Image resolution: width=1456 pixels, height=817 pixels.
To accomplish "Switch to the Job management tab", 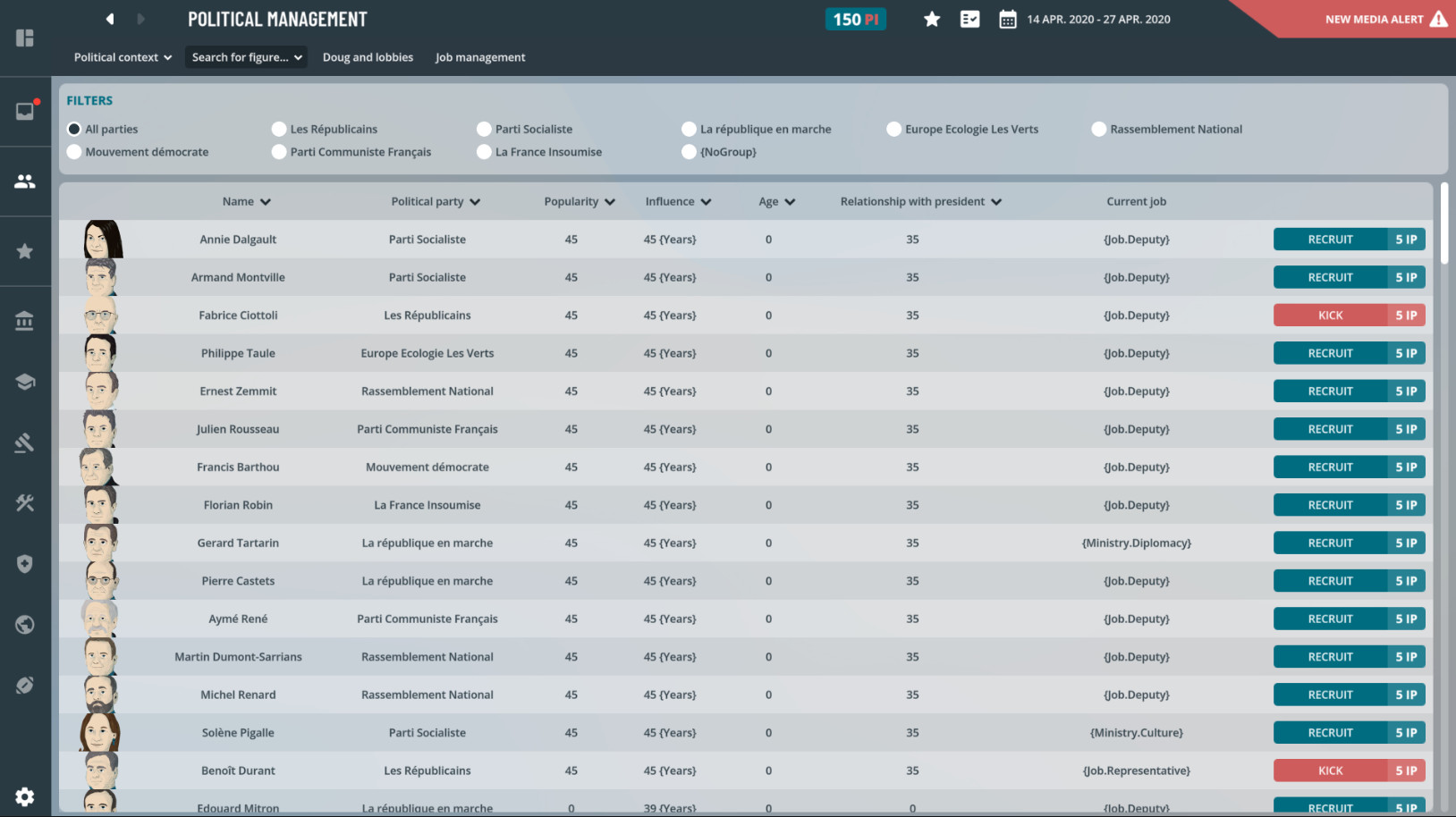I will [x=480, y=57].
